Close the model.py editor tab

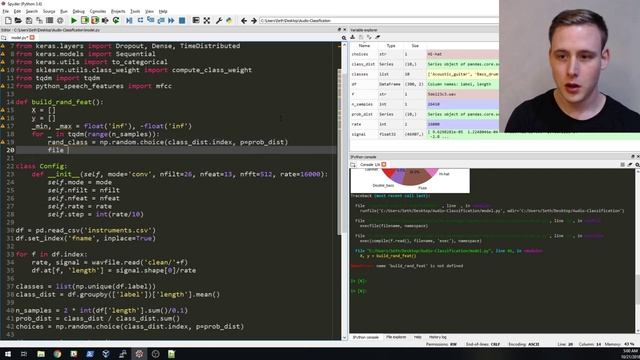pos(32,38)
